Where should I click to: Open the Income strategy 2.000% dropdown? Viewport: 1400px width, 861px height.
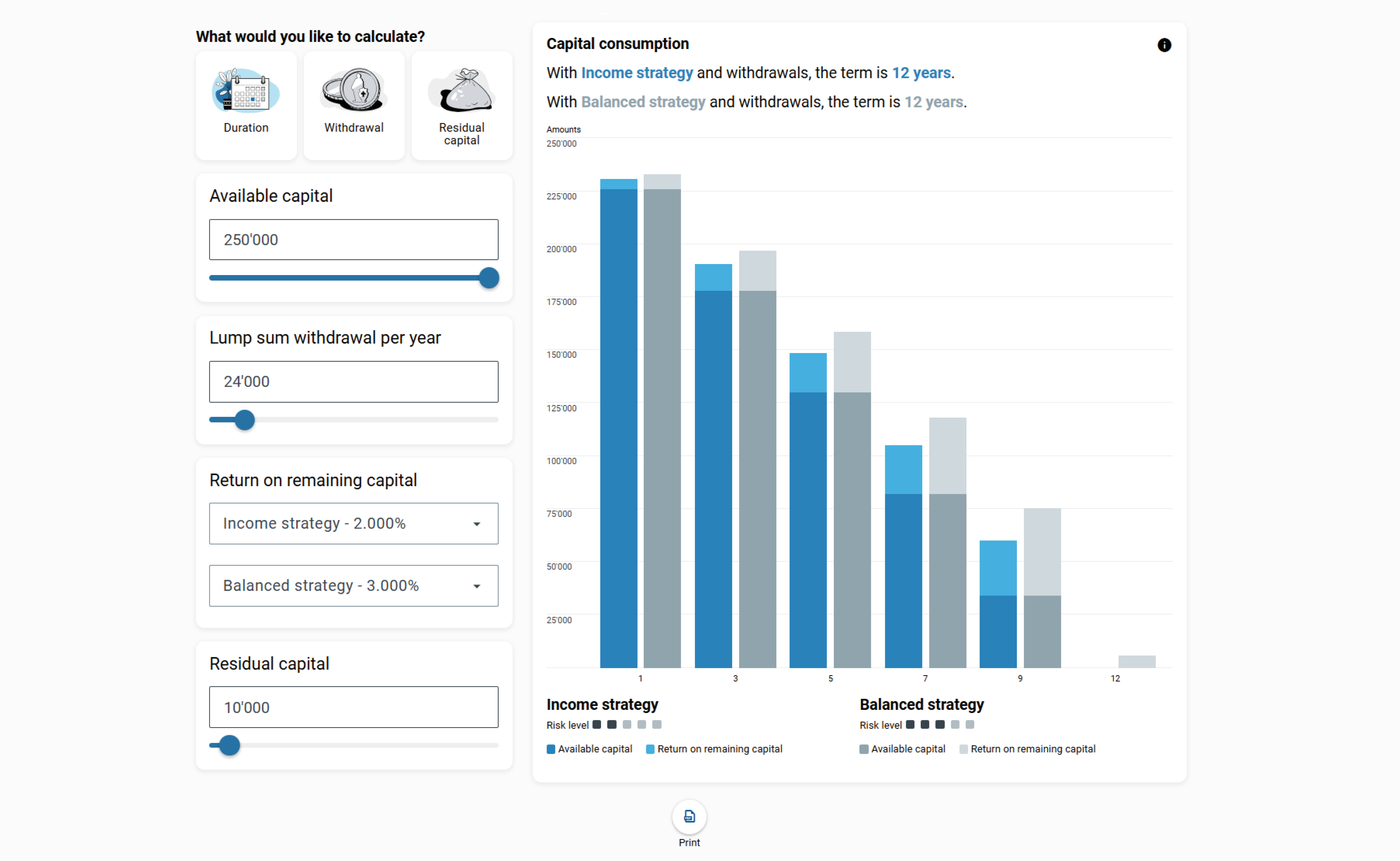point(342,523)
